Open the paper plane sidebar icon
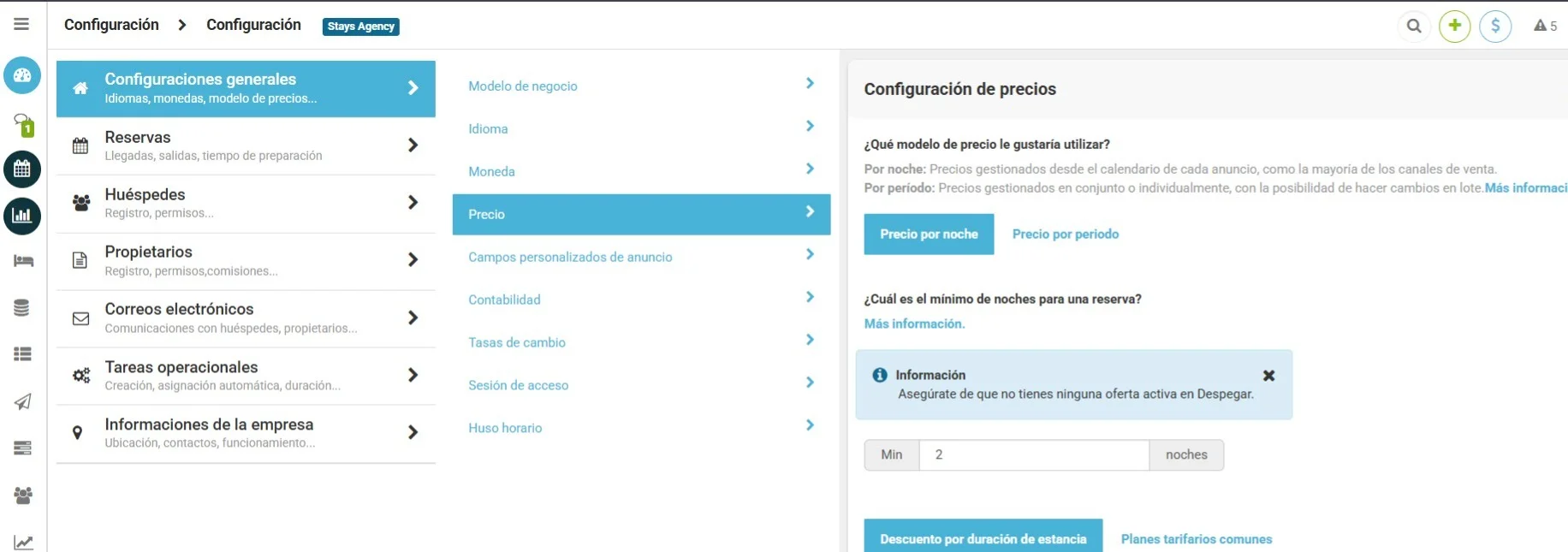This screenshot has height=552, width=1568. [x=23, y=401]
